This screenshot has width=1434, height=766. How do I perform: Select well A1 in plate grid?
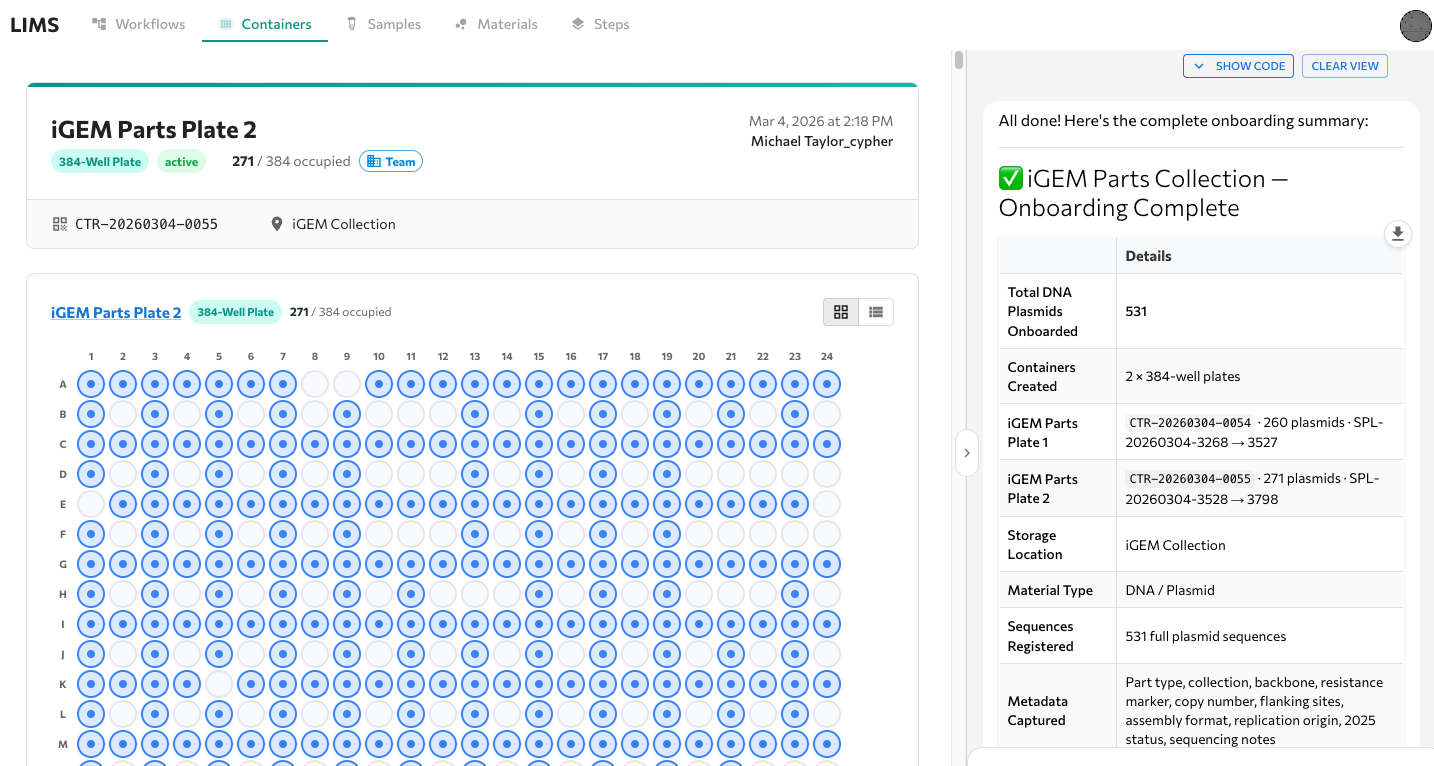point(91,384)
